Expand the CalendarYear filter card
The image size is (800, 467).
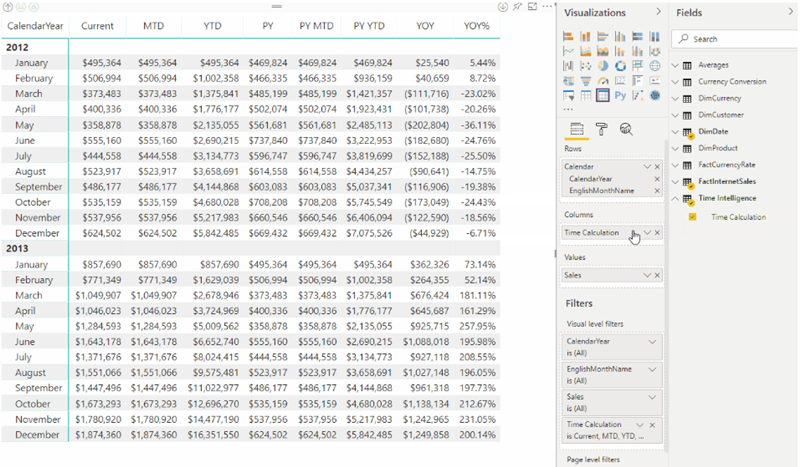tap(652, 342)
